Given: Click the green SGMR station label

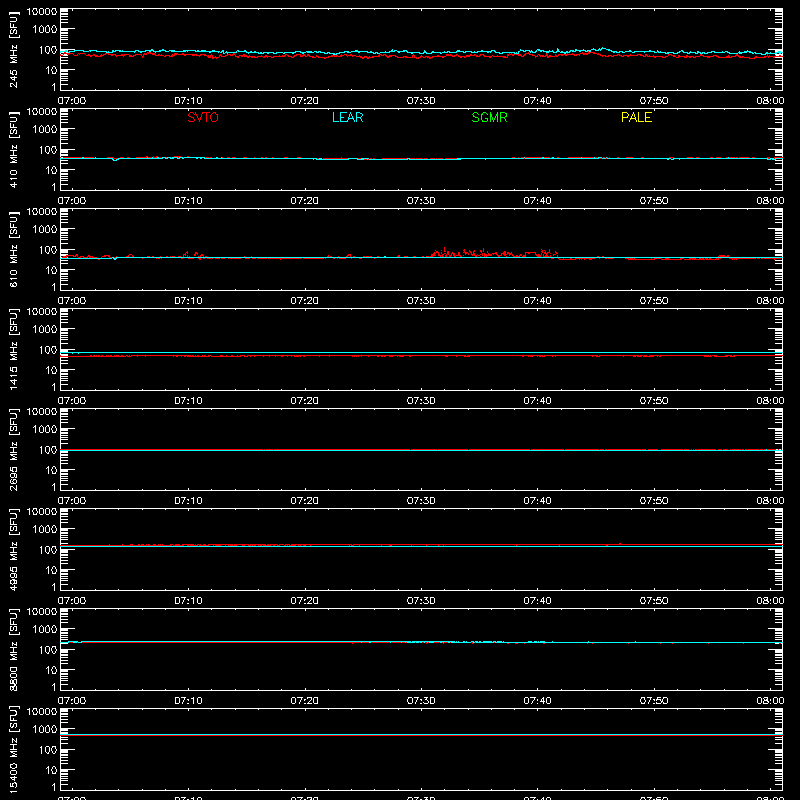Looking at the screenshot, I should (489, 117).
